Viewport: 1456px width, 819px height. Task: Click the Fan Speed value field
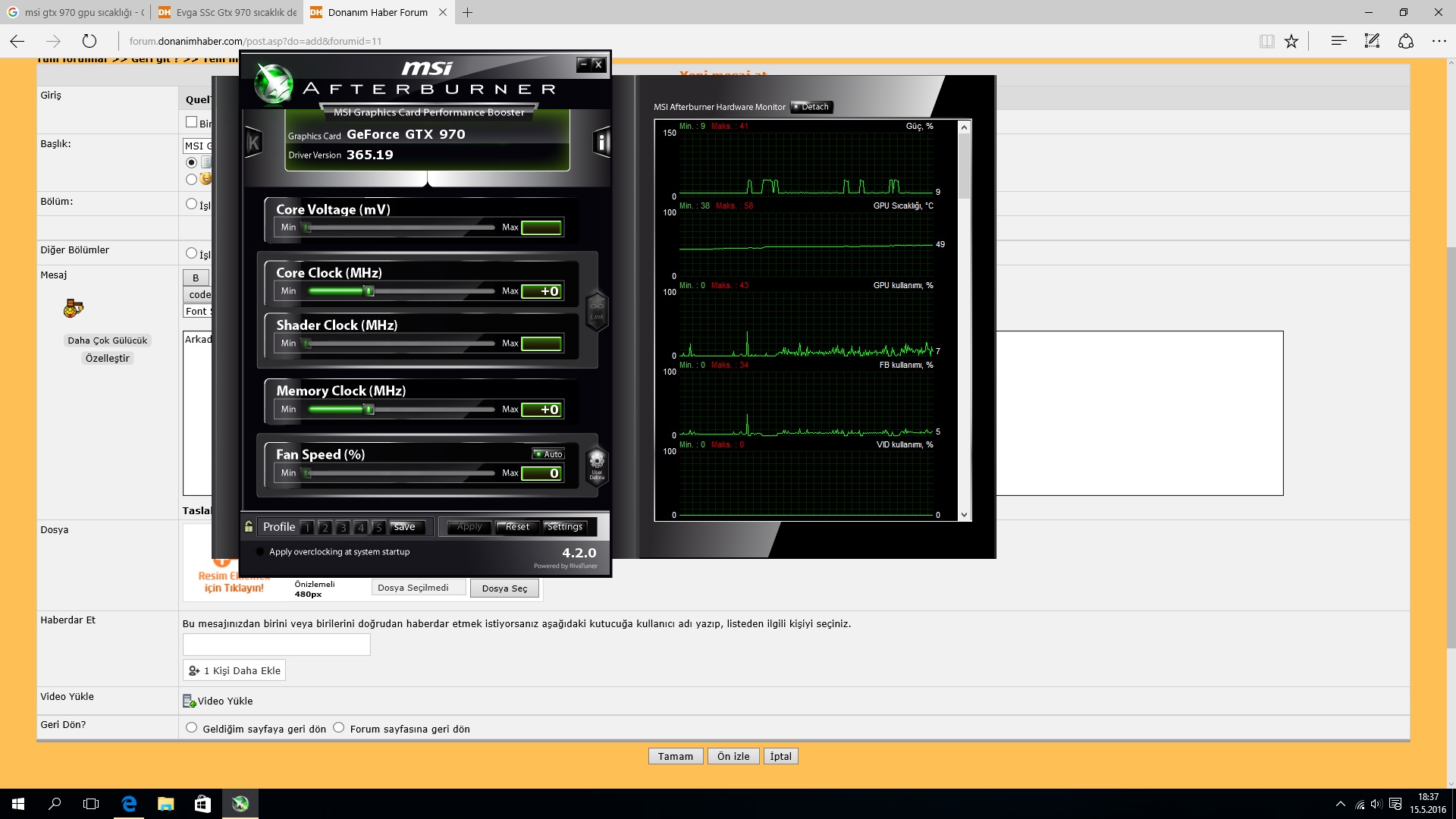pyautogui.click(x=541, y=473)
